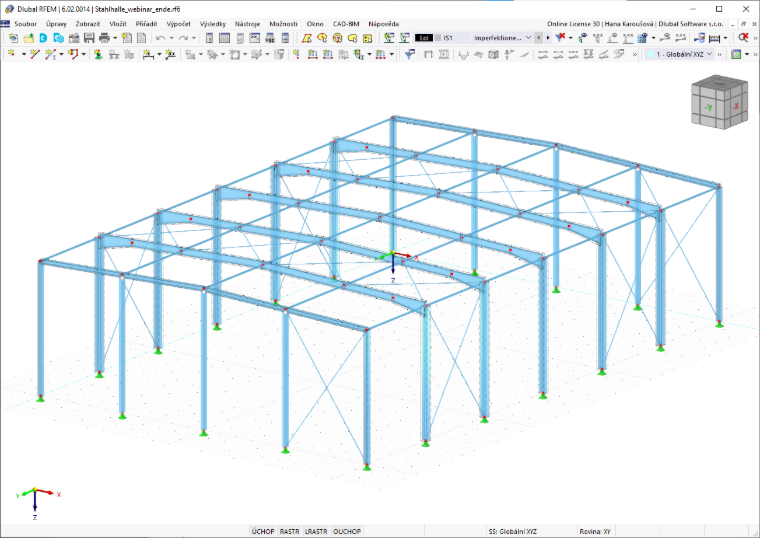Save the model with the floppy disk icon
760x538 pixels.
point(89,38)
